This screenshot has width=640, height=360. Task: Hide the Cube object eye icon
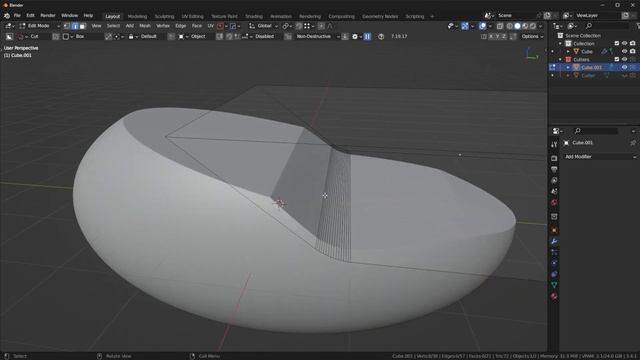(624, 51)
